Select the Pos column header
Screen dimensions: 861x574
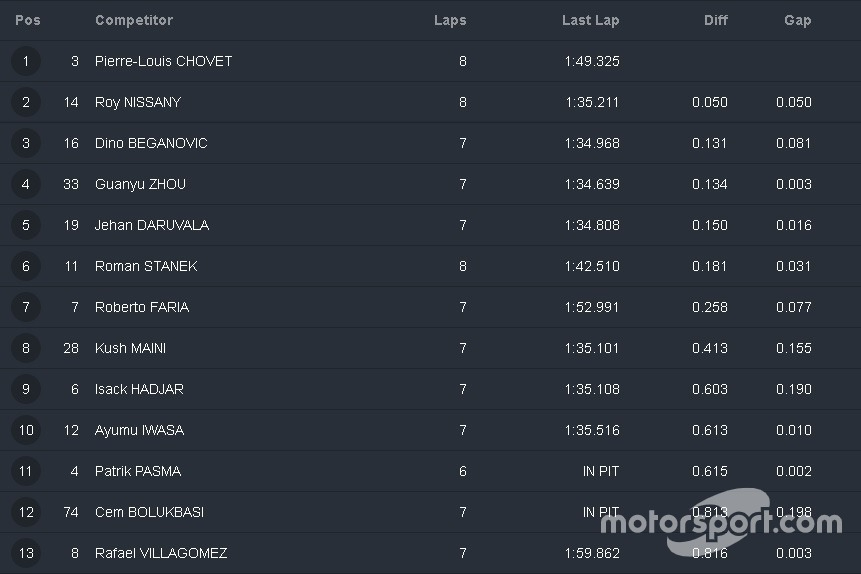(28, 20)
